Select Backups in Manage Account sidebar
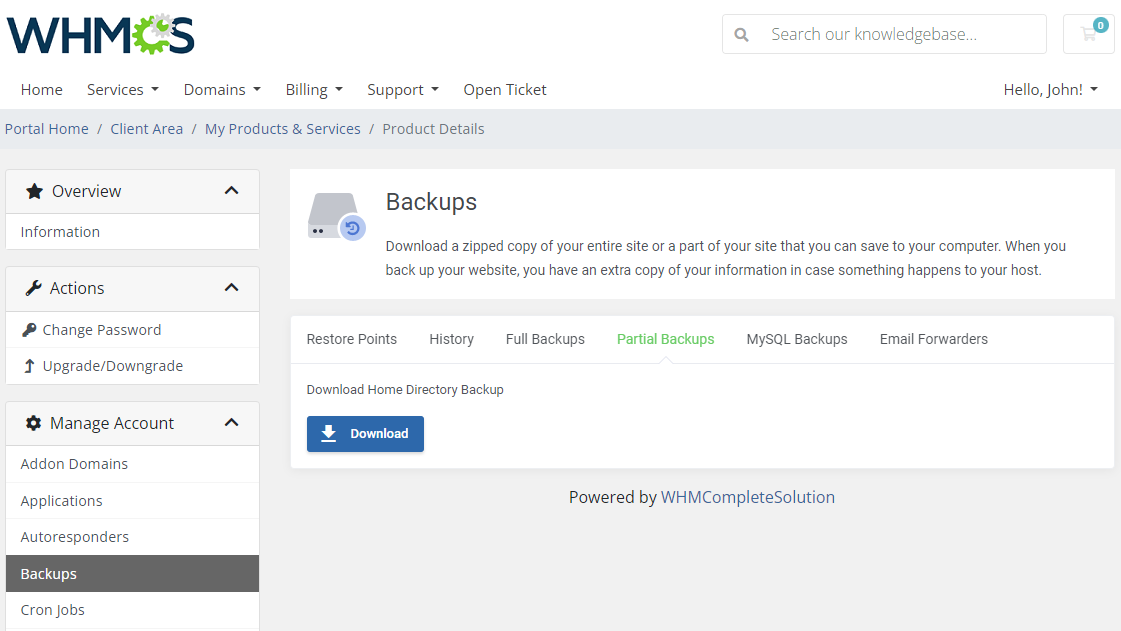1121x631 pixels. pos(132,574)
